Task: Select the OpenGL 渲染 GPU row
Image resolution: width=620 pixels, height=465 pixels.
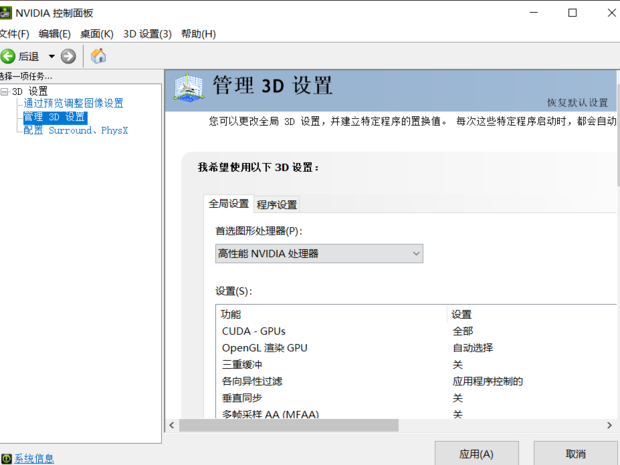Action: point(416,348)
